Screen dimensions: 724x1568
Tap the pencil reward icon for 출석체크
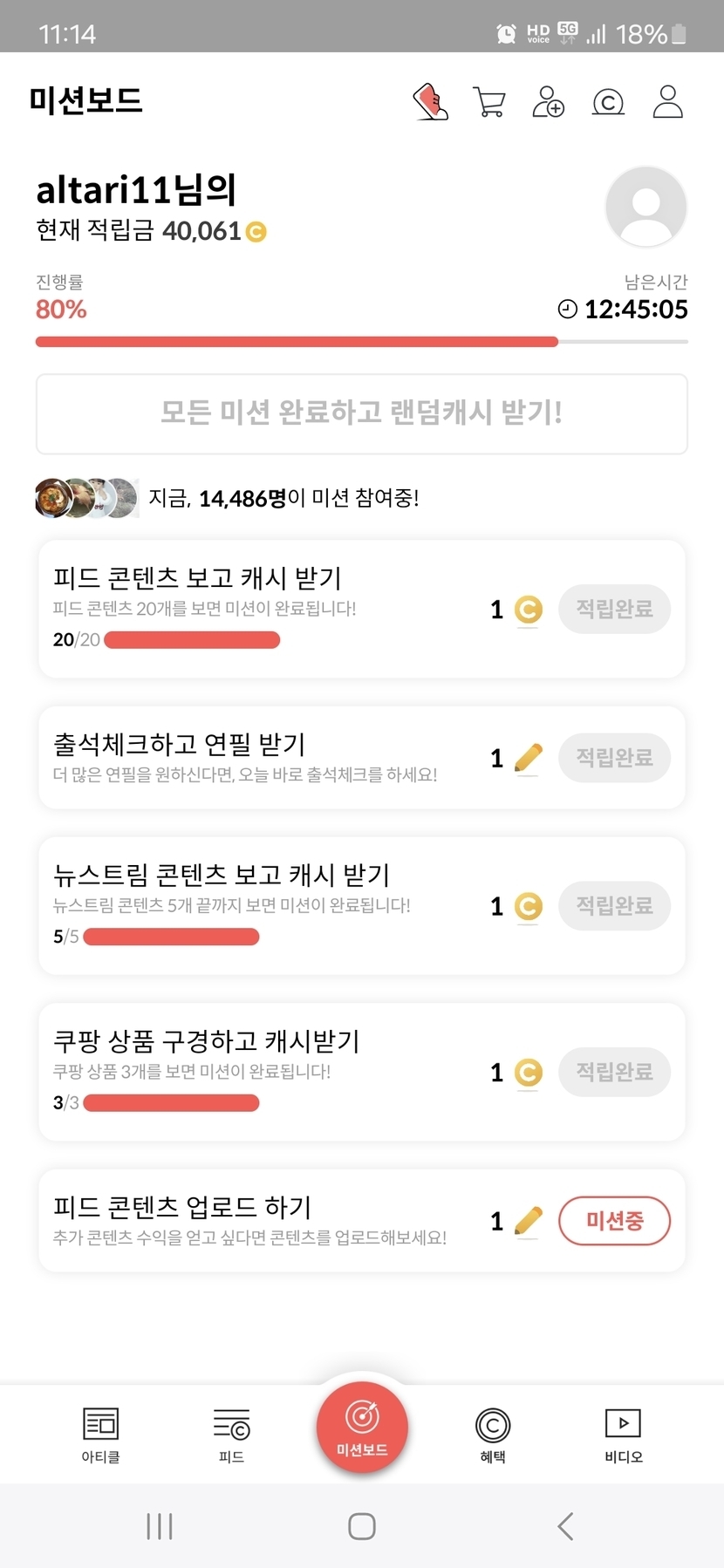click(x=528, y=758)
